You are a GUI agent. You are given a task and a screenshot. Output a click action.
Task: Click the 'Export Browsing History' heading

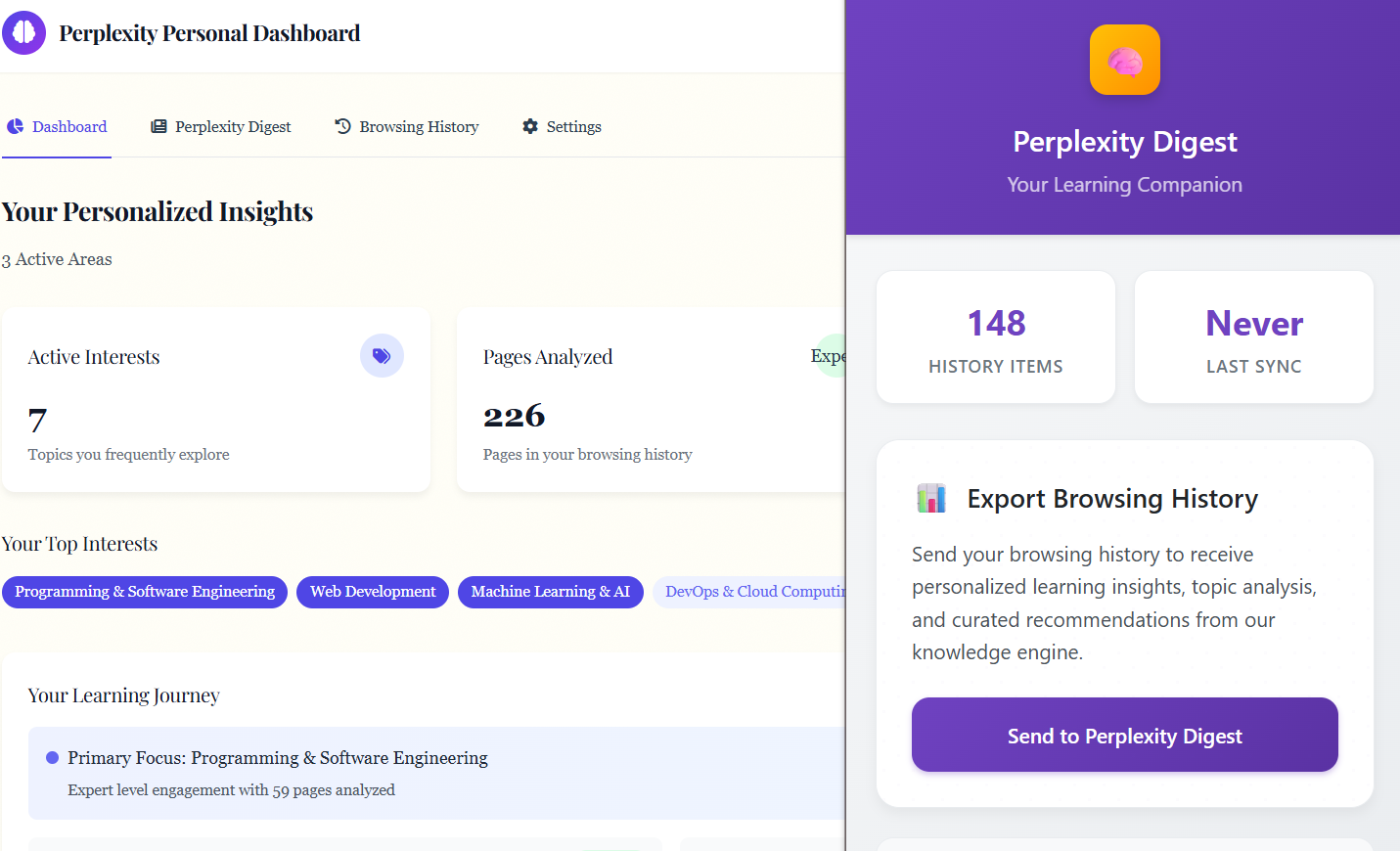tap(1112, 499)
